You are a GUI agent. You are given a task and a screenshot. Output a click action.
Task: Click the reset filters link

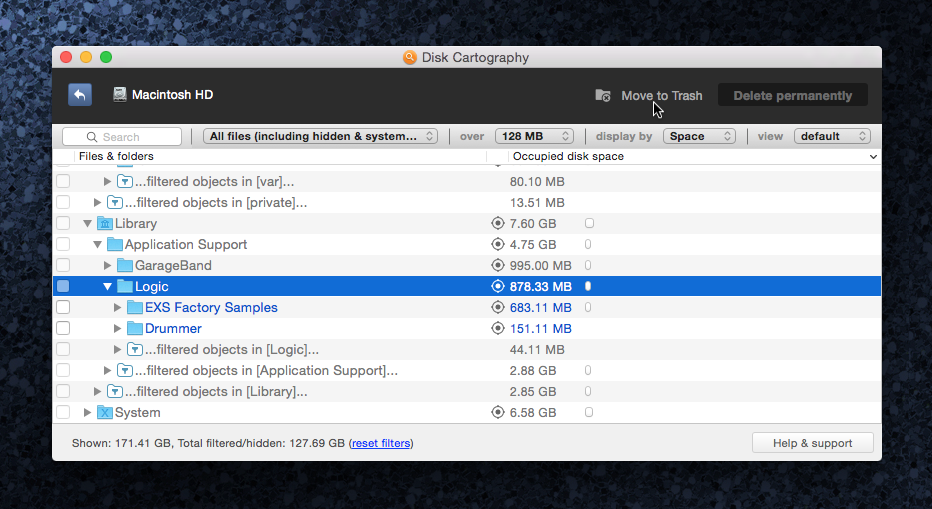(x=381, y=443)
